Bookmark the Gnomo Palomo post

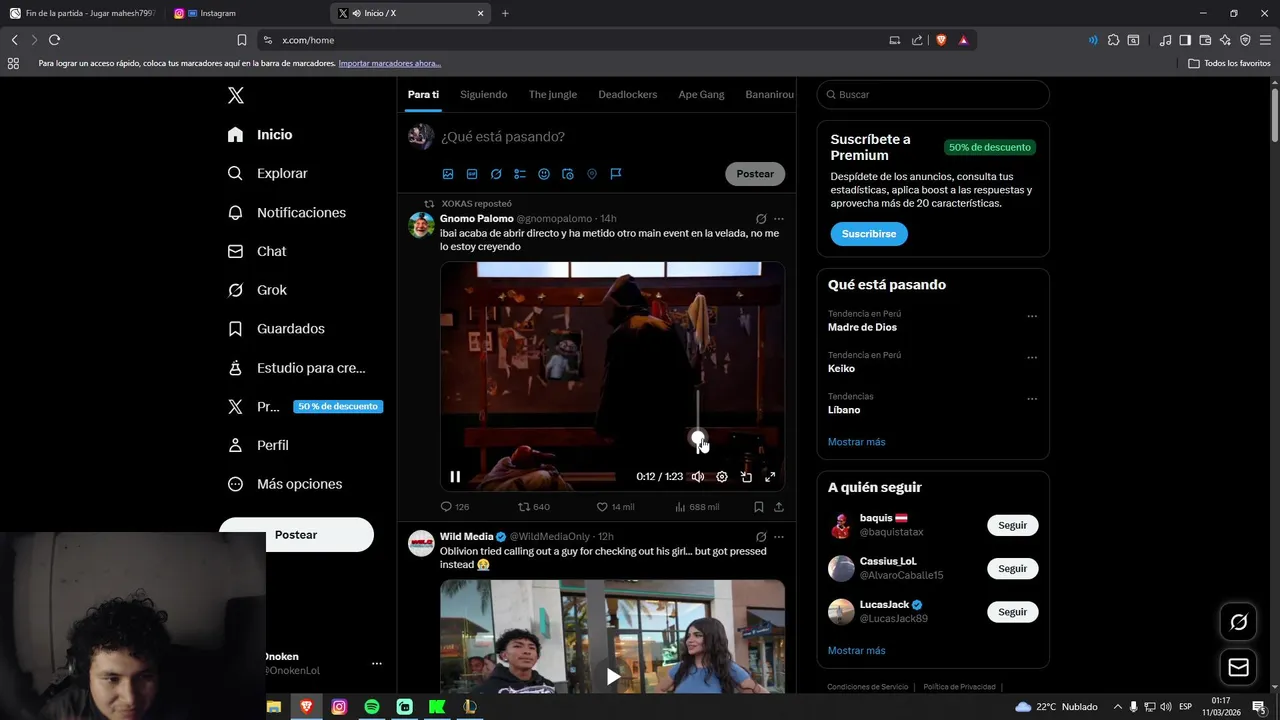(x=759, y=507)
